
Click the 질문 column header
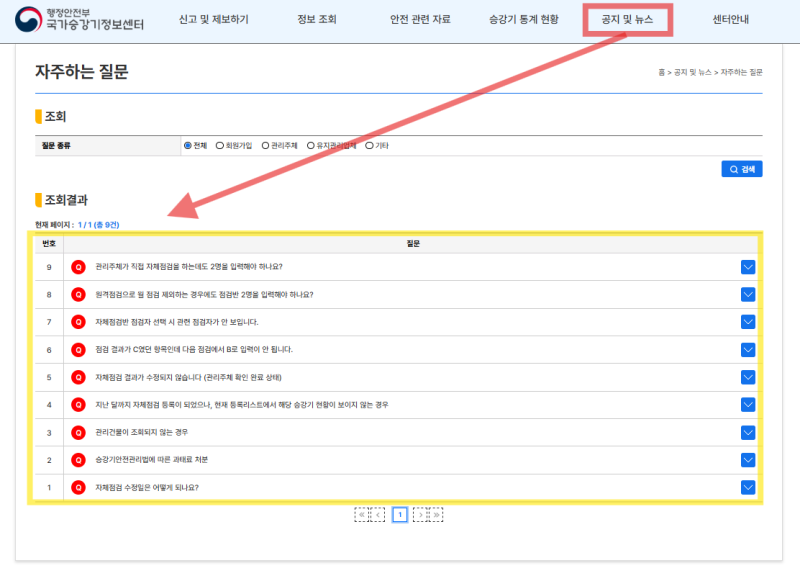pyautogui.click(x=413, y=244)
